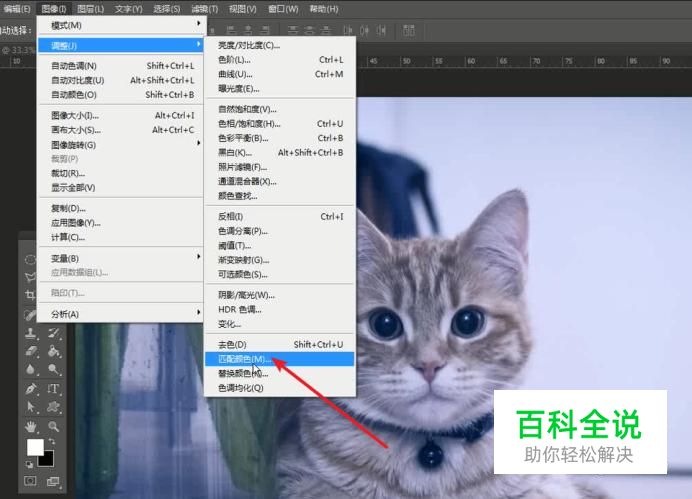Choose 画布大小(S)... in Image menu
This screenshot has width=692, height=499.
point(120,130)
